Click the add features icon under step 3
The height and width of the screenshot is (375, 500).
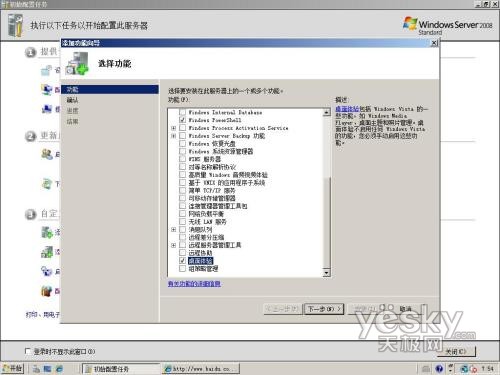pos(47,252)
